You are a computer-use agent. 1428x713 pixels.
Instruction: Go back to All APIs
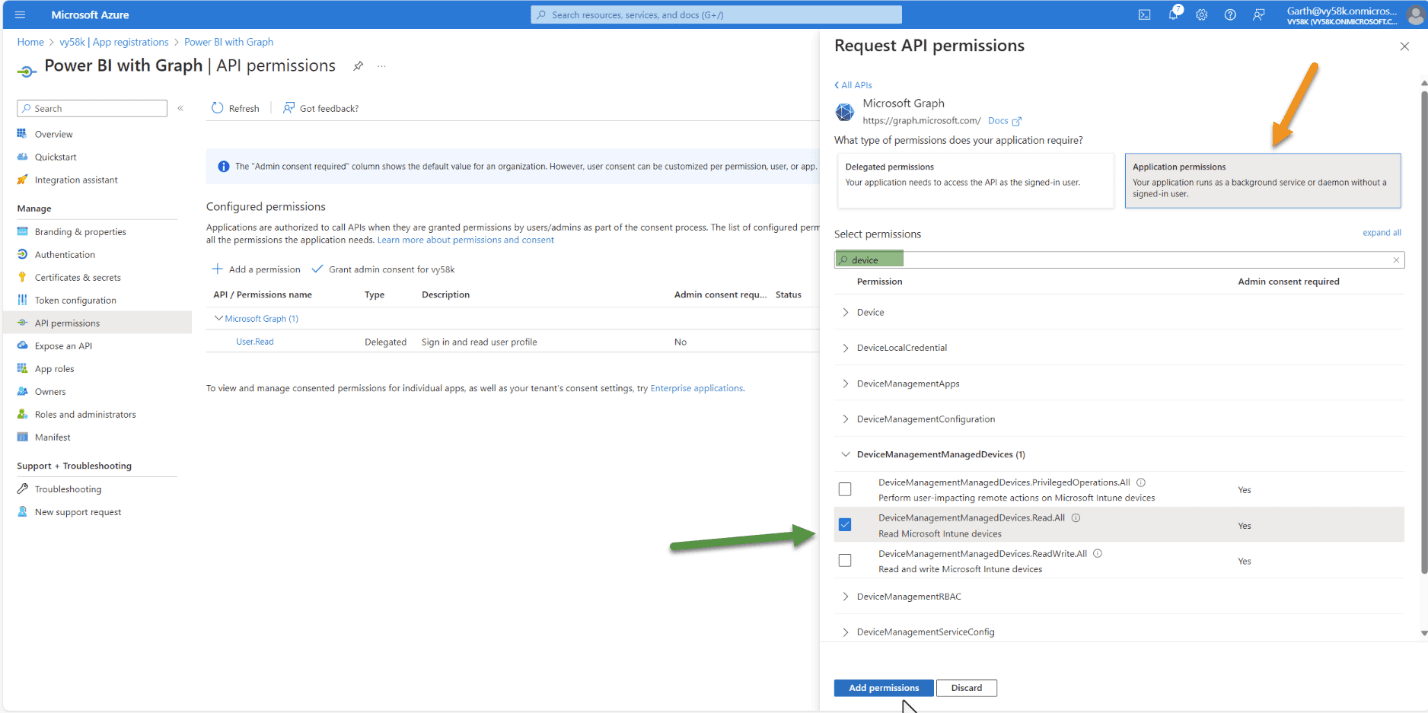click(x=853, y=85)
